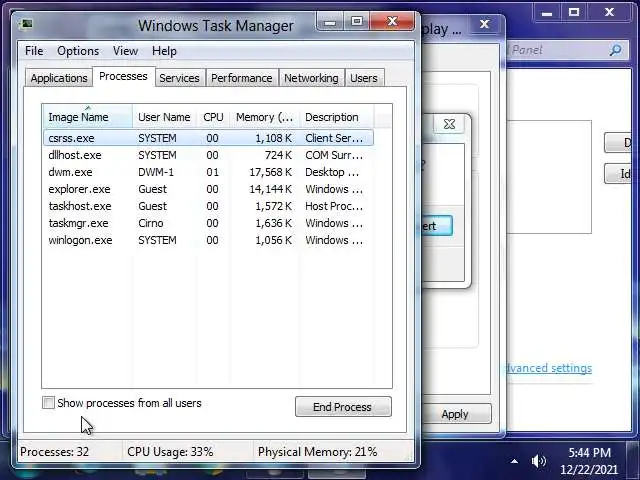
Task: Switch to the Services tab
Action: [179, 78]
